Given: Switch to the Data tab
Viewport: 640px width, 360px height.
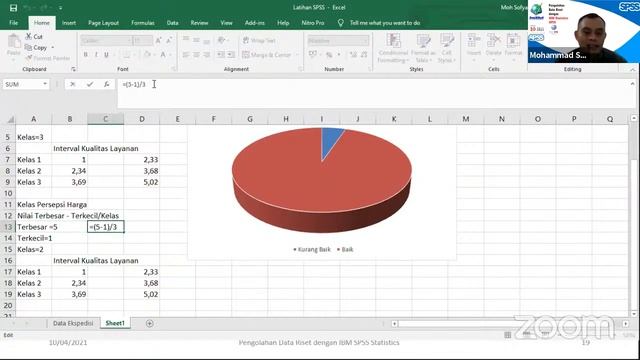Looking at the screenshot, I should (172, 23).
